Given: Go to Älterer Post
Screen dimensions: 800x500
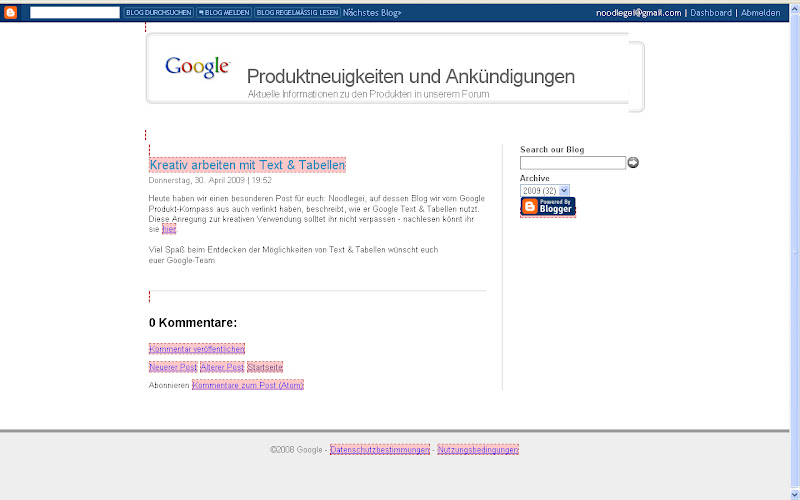Looking at the screenshot, I should (222, 367).
